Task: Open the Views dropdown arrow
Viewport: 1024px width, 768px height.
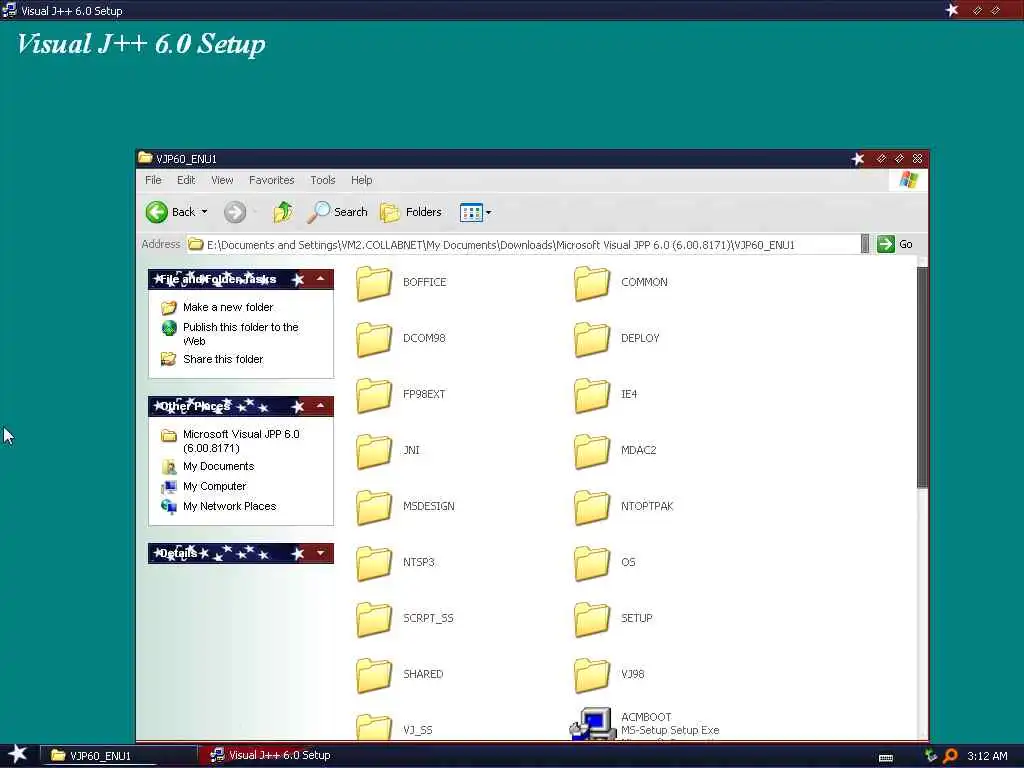Action: 488,212
